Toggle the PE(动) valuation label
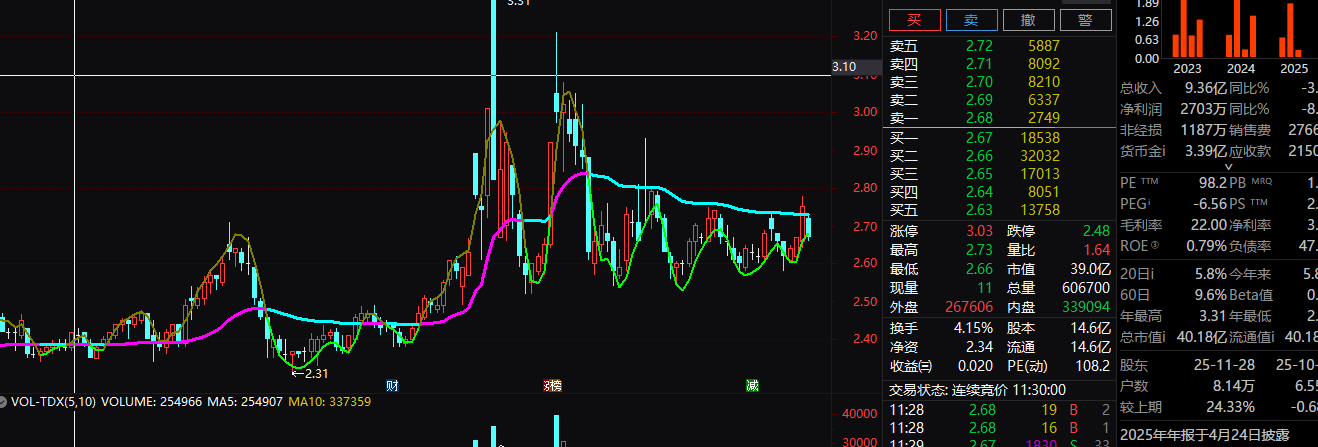Image resolution: width=1318 pixels, height=447 pixels. (x=1026, y=367)
